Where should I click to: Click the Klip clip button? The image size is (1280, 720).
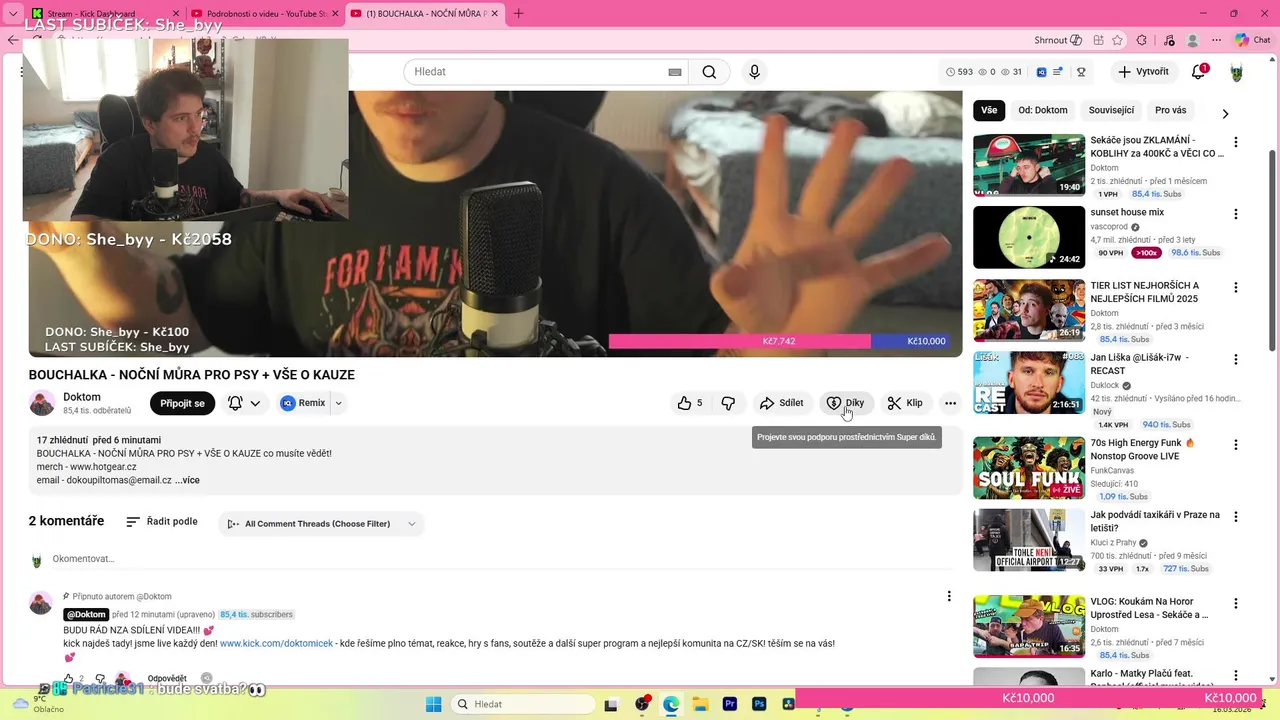tap(905, 403)
